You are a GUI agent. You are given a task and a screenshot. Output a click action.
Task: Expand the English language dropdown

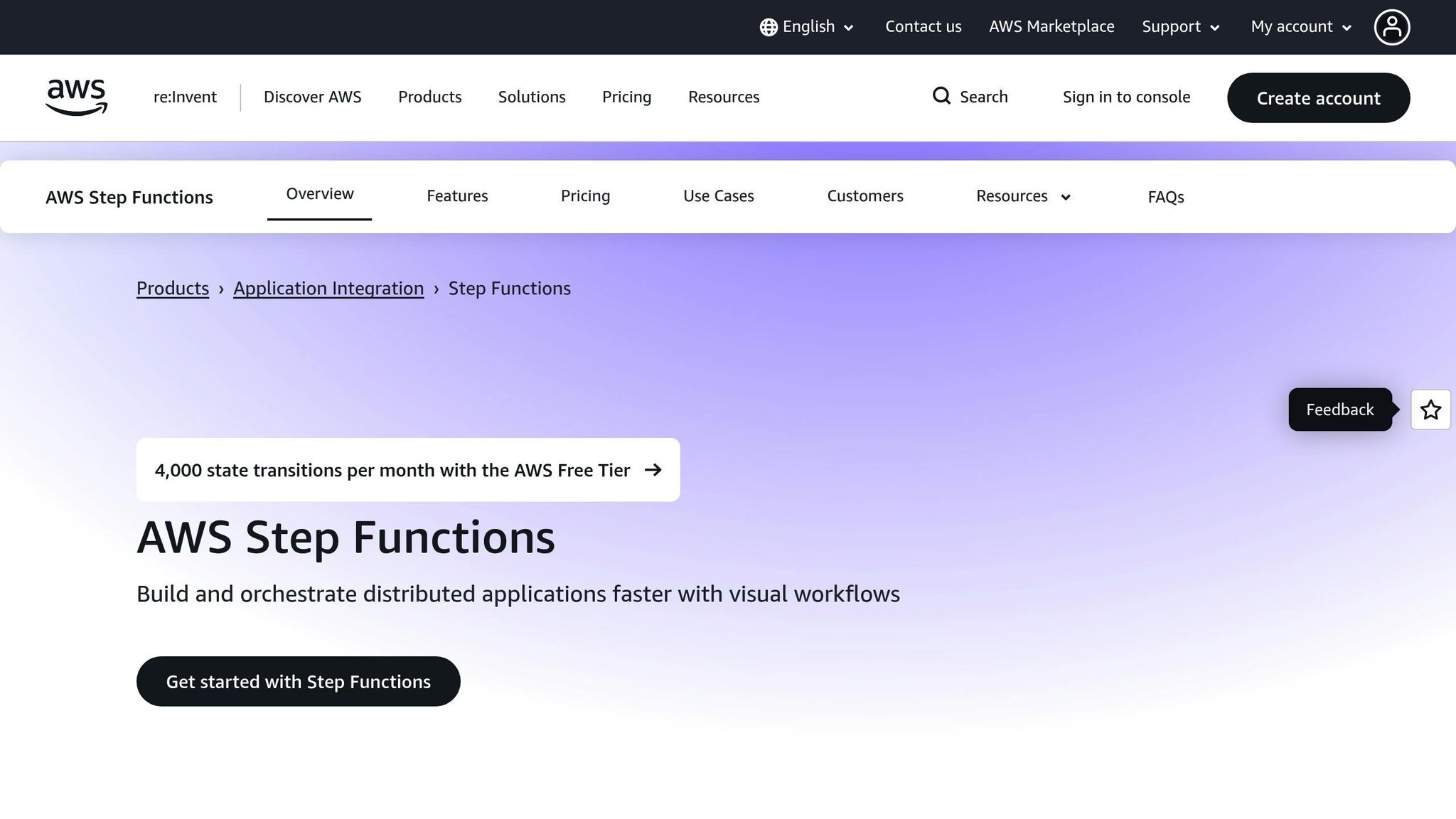pos(808,27)
